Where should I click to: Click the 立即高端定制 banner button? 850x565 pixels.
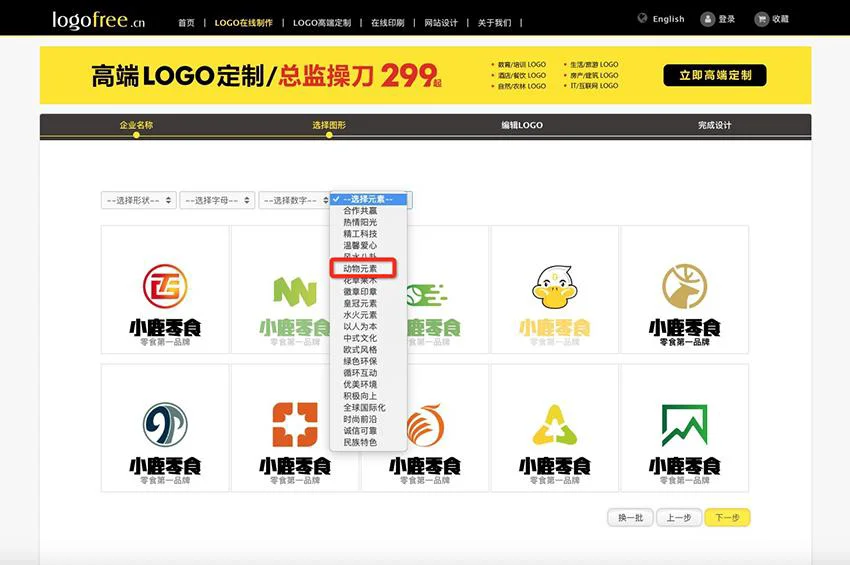tap(715, 75)
